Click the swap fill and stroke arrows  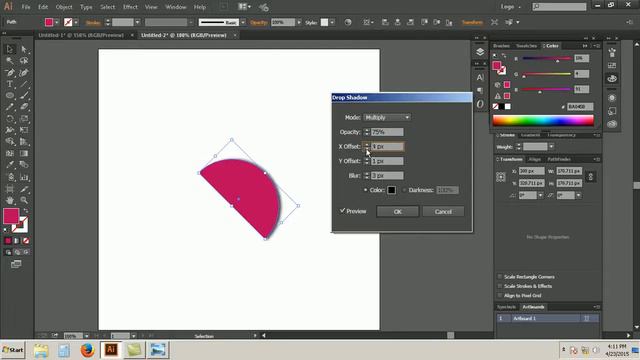[26, 211]
